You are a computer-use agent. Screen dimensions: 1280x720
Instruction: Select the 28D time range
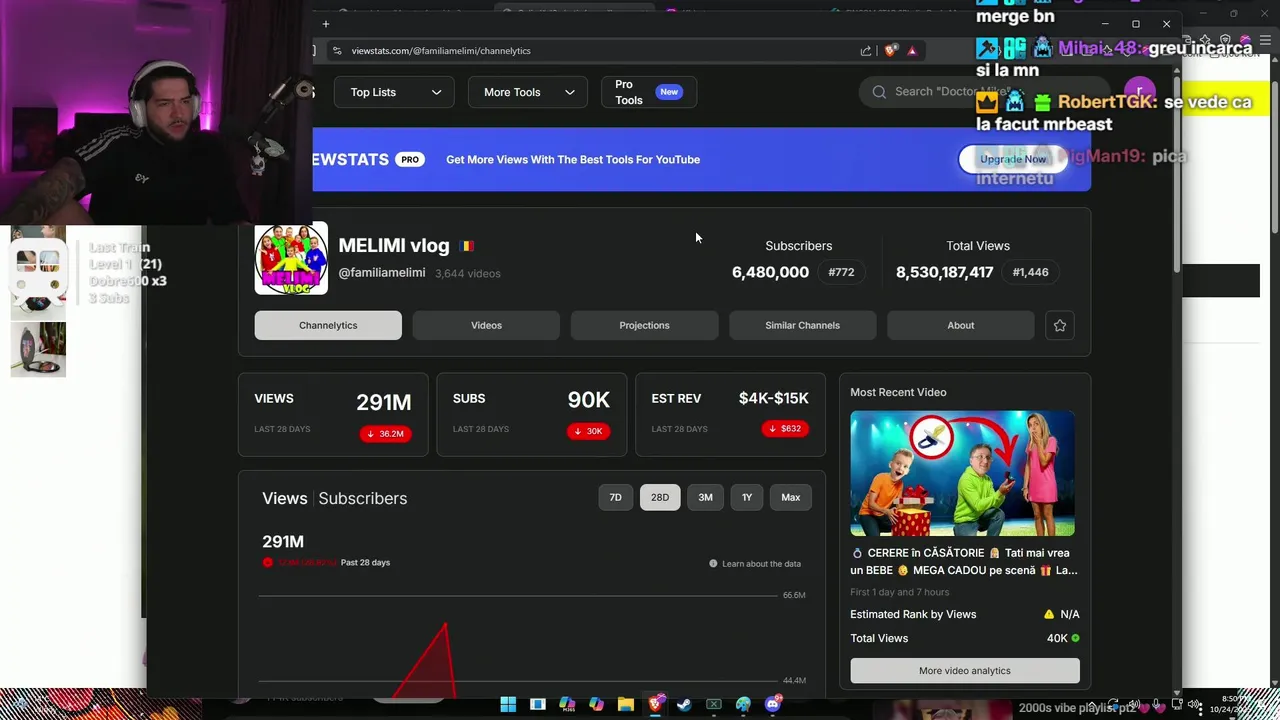click(660, 497)
